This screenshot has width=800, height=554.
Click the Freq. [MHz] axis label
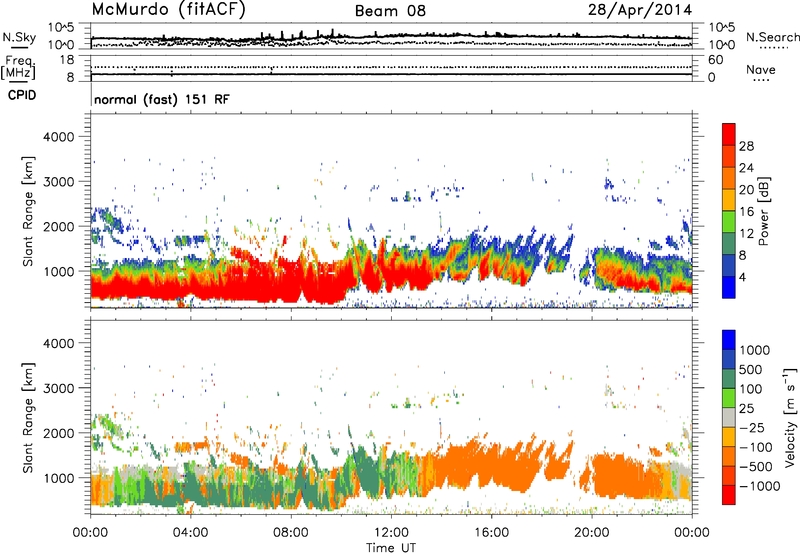click(19, 67)
